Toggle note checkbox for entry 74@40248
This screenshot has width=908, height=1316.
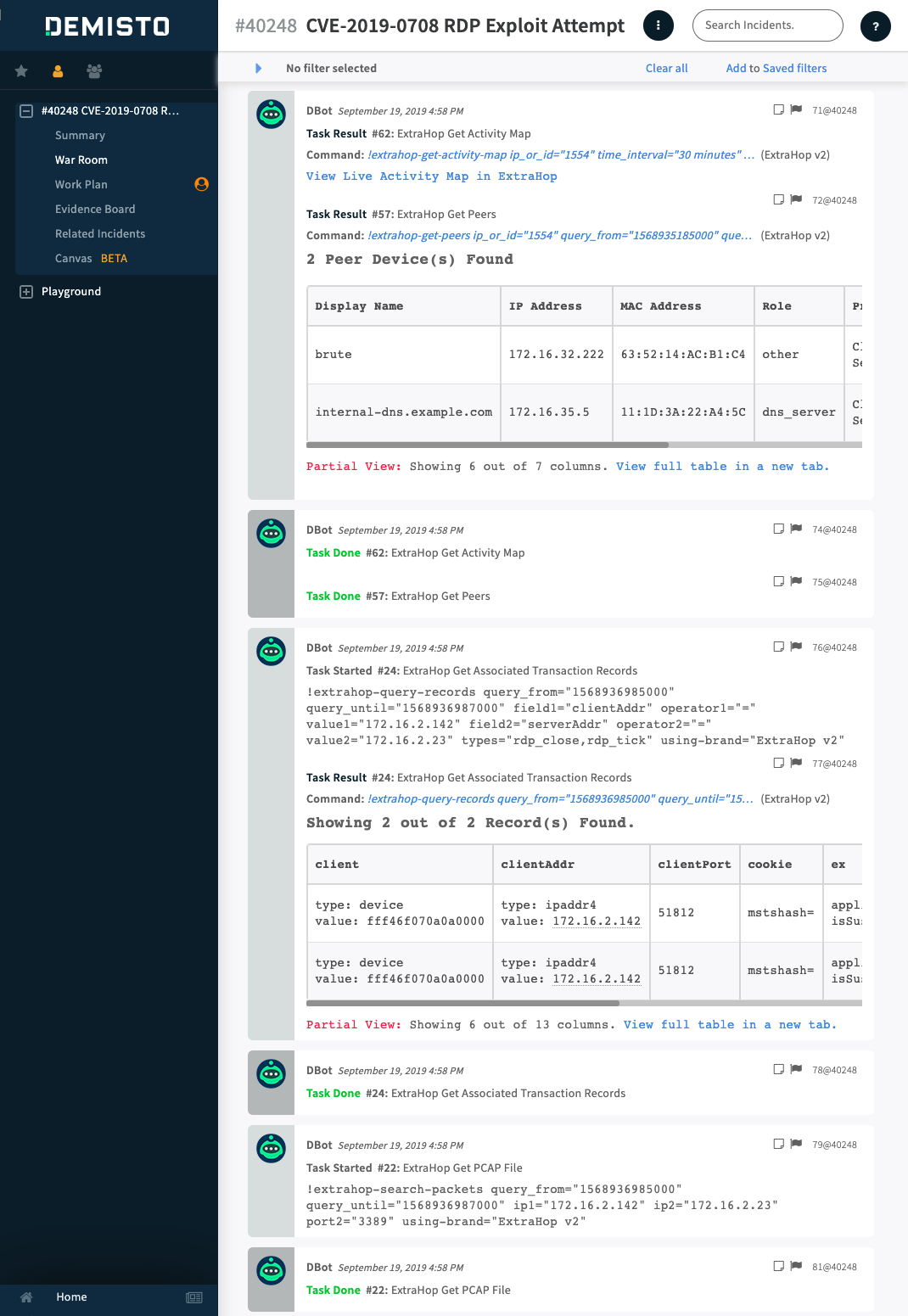tap(778, 529)
